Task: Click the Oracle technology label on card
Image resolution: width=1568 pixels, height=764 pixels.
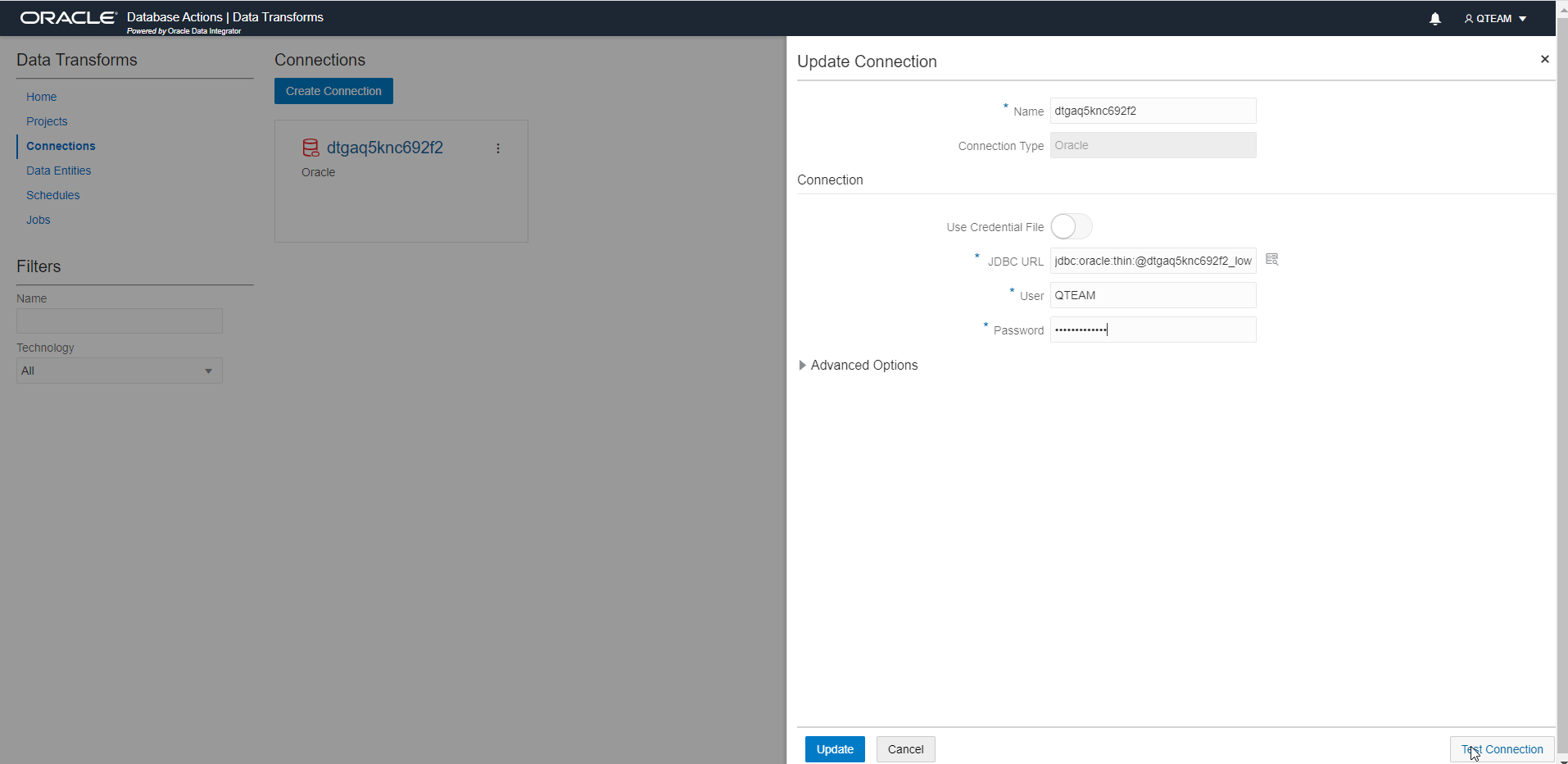Action: point(319,172)
